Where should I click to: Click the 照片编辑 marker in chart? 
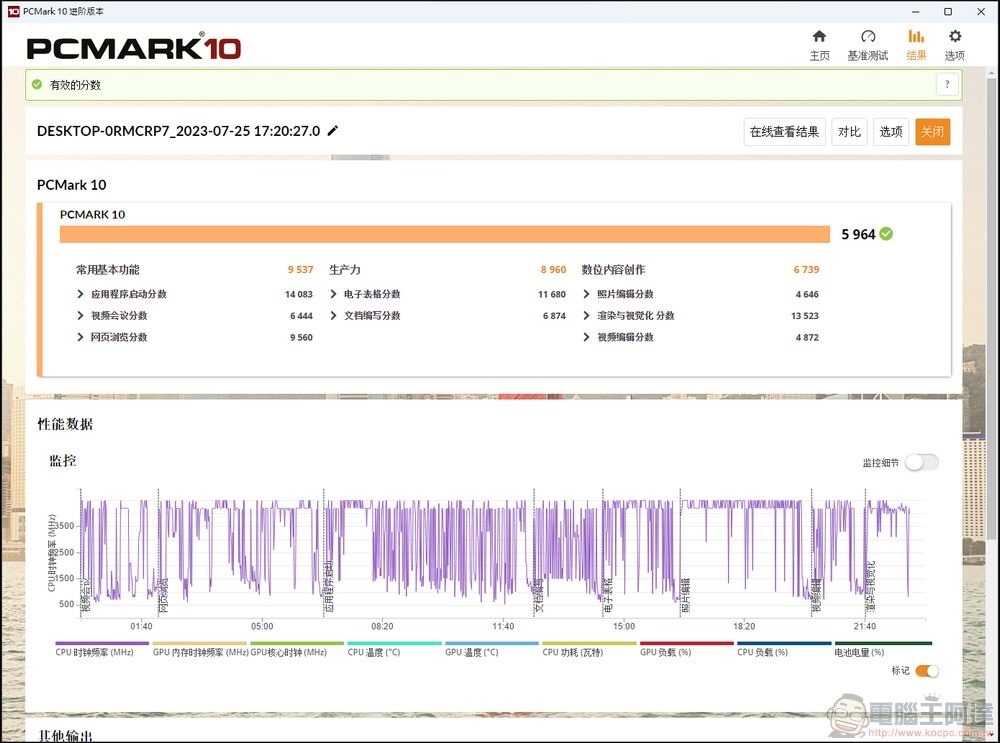point(686,596)
